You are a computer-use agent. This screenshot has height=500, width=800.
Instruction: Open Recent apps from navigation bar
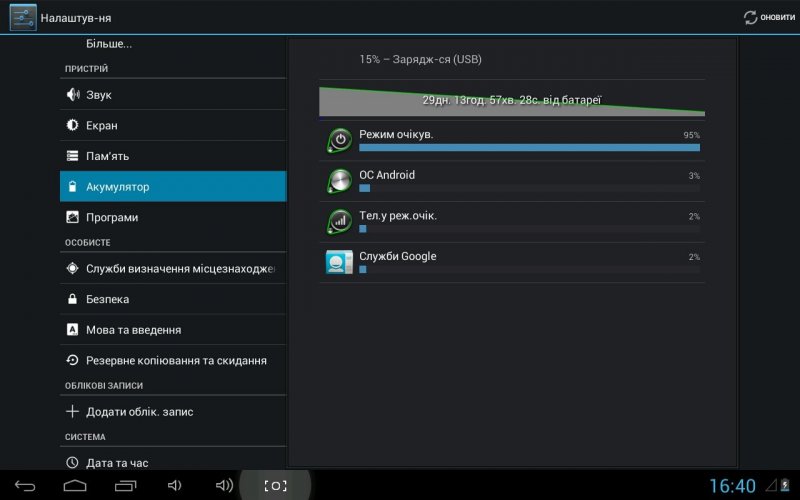126,485
